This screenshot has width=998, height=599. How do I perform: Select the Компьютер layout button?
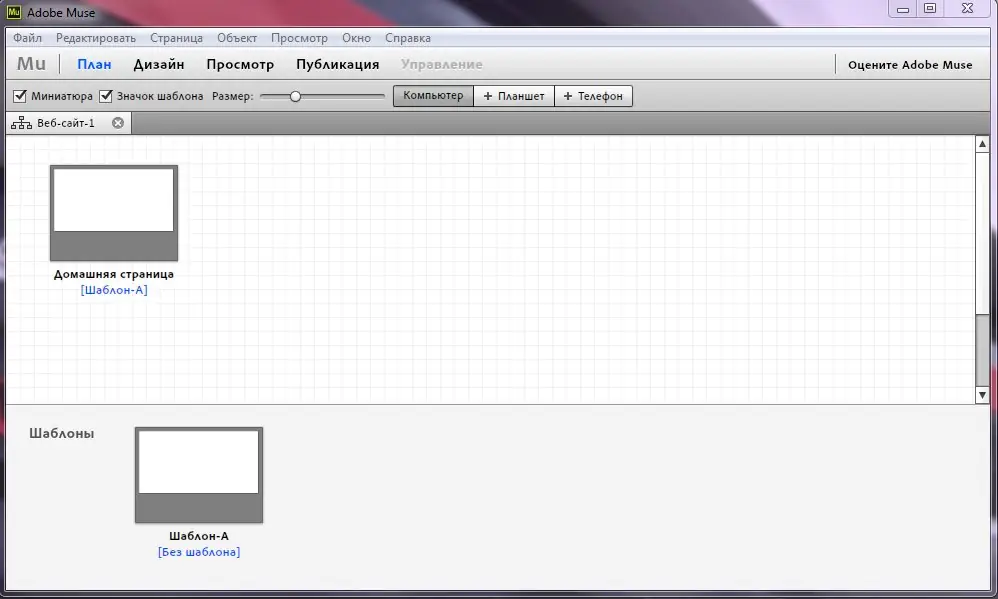(433, 96)
